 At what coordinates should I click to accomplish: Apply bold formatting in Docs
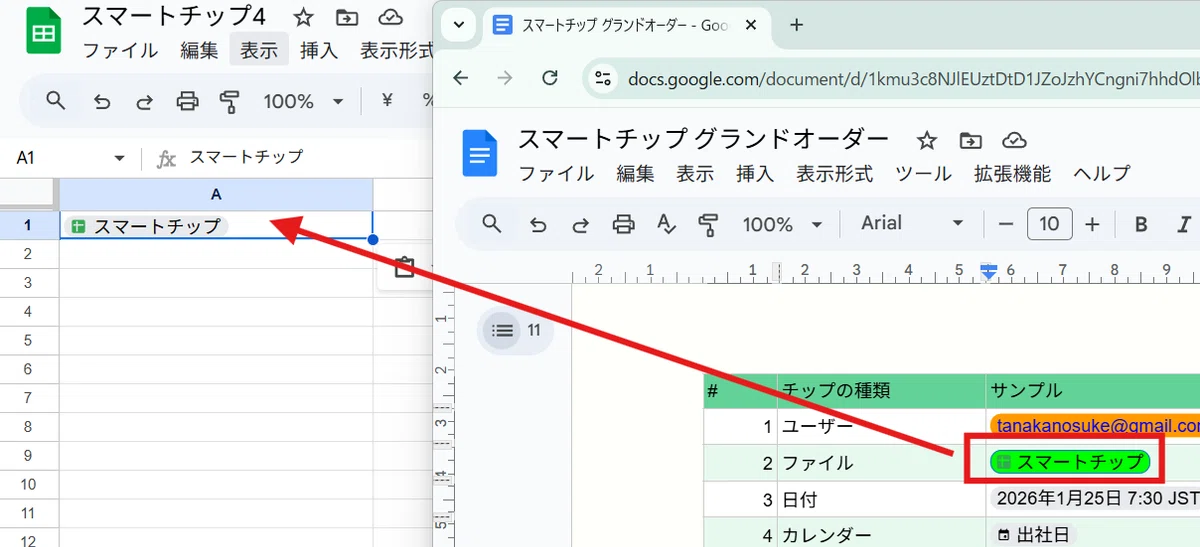point(1141,224)
